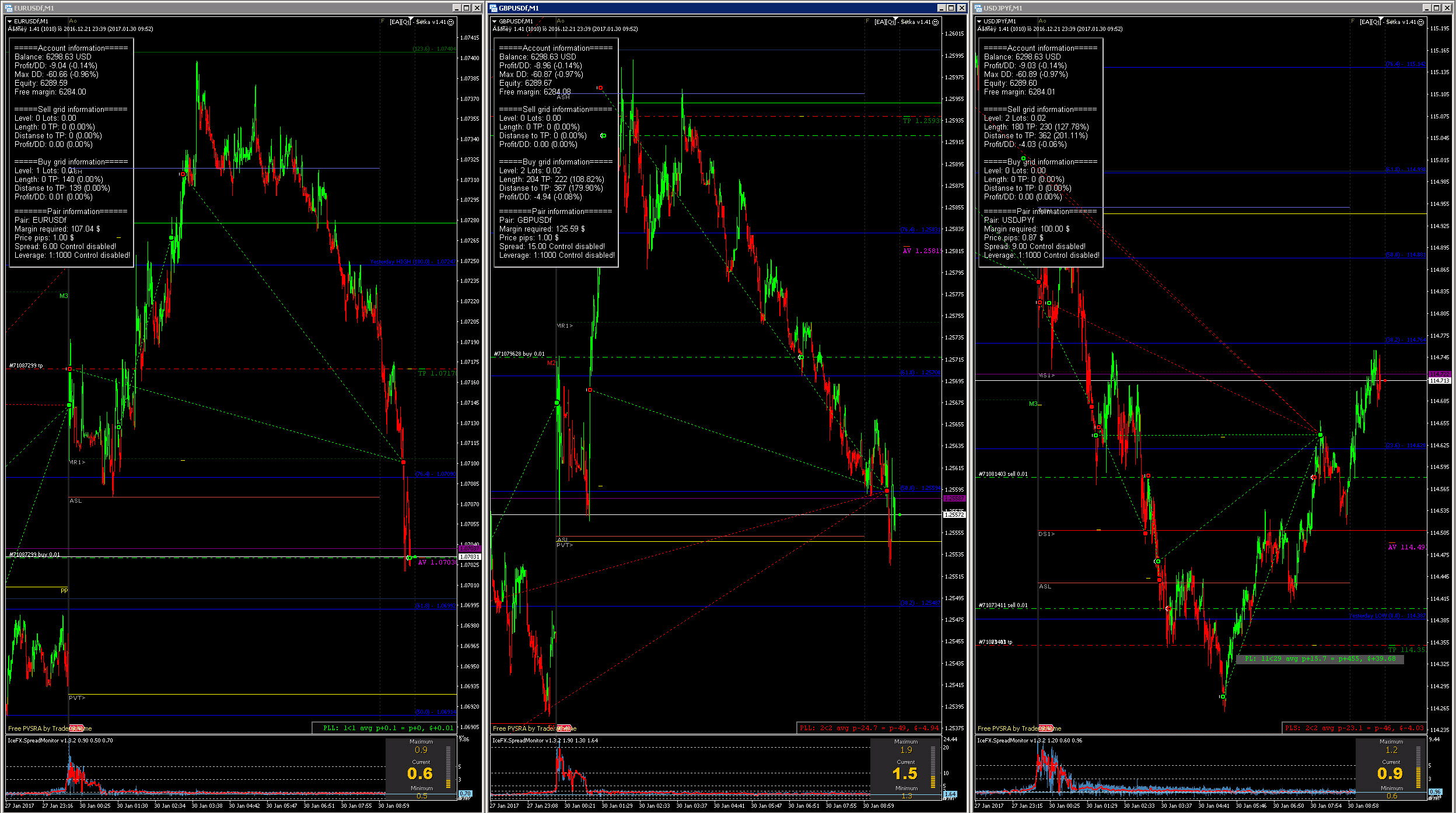
Task: Click the TP 1.2593 label in GBPUSDf chart
Action: click(922, 121)
